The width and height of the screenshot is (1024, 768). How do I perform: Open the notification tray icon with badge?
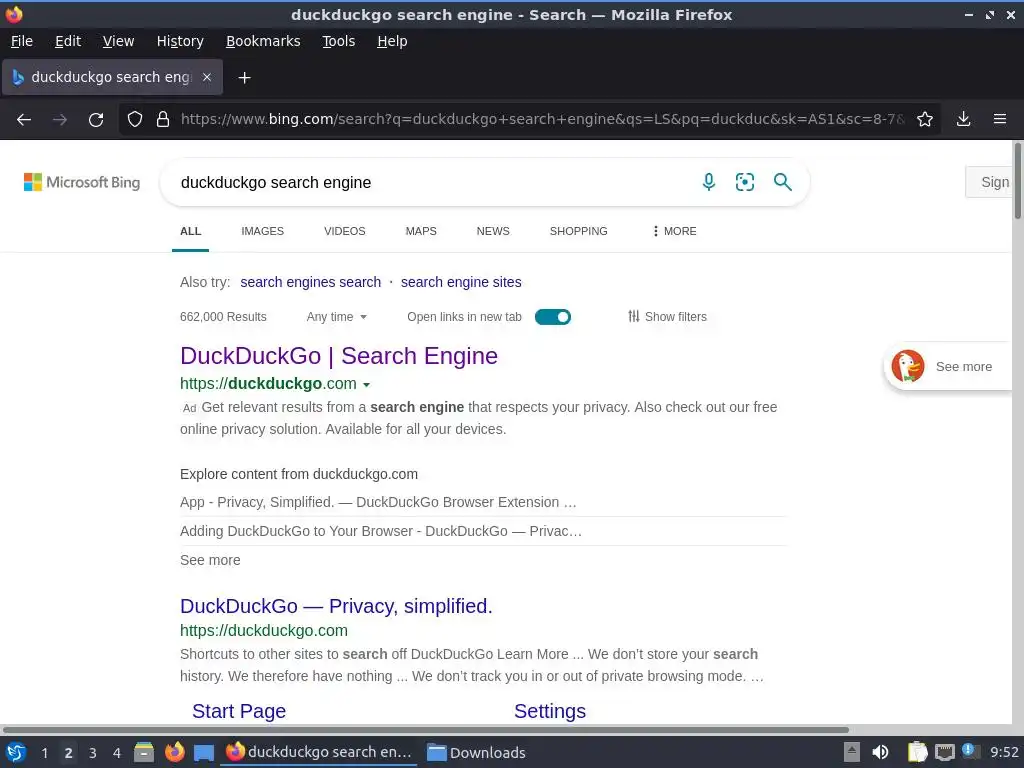tap(970, 752)
